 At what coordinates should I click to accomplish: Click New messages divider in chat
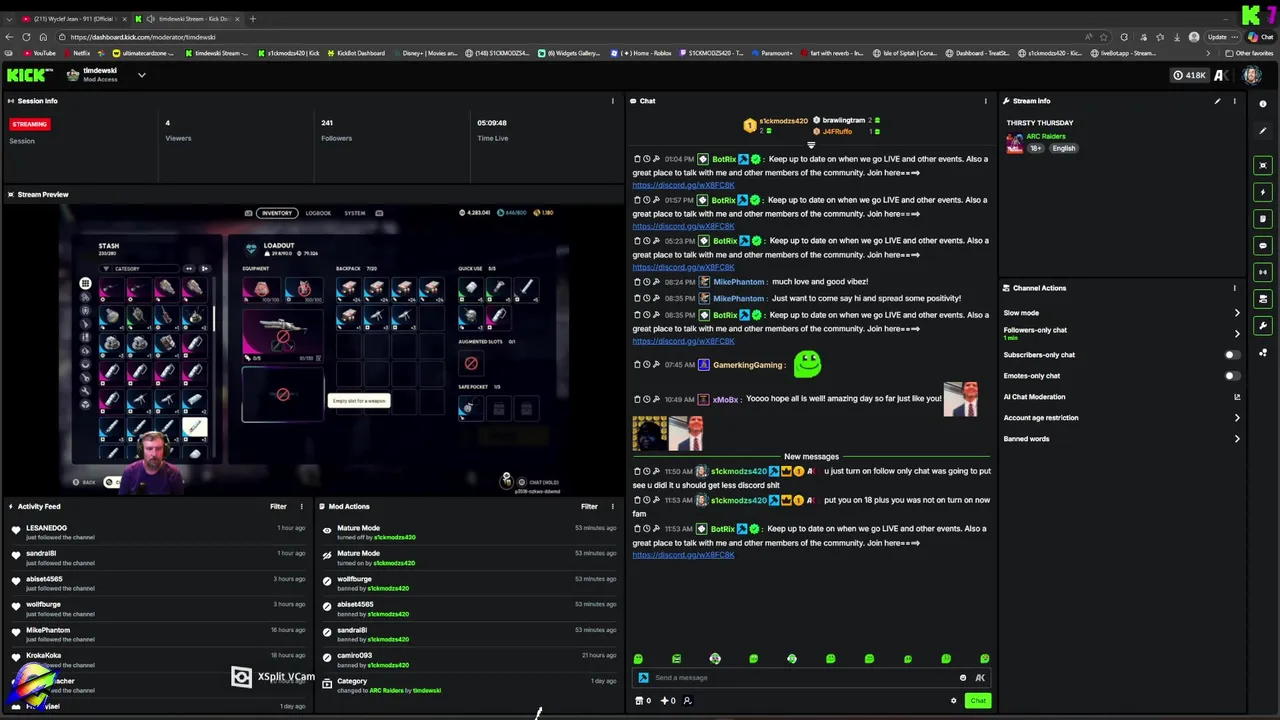811,457
